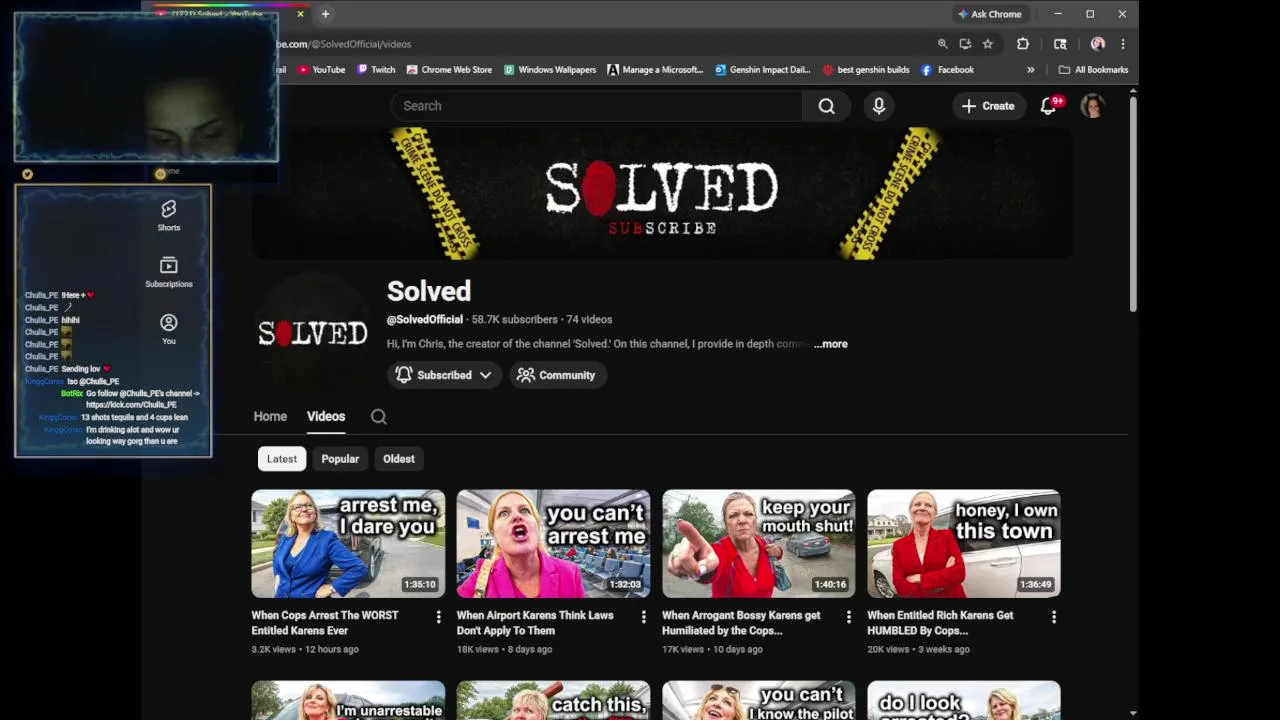Open a new browser tab
1280x720 pixels.
pos(325,14)
